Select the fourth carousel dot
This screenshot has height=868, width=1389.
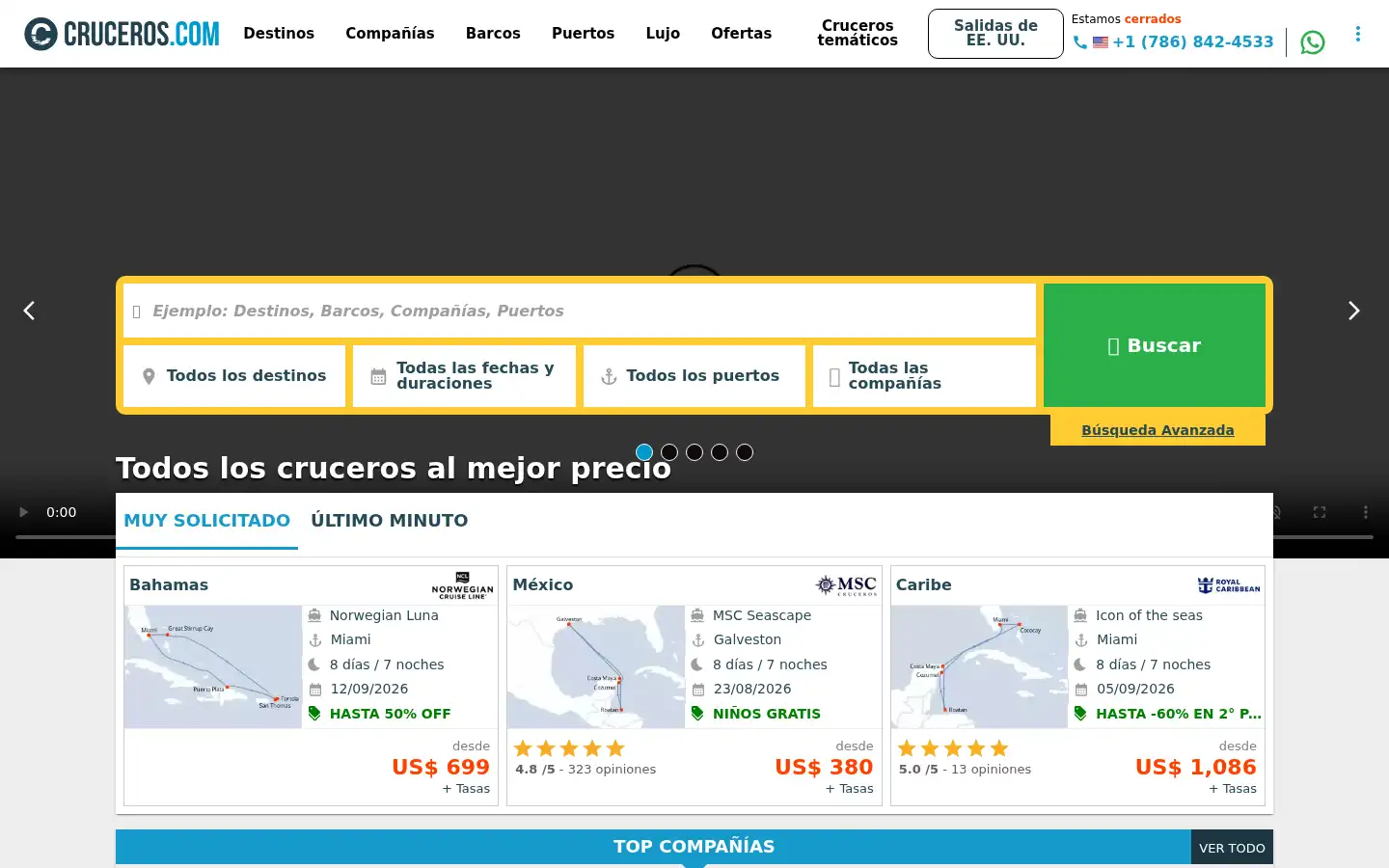[720, 452]
